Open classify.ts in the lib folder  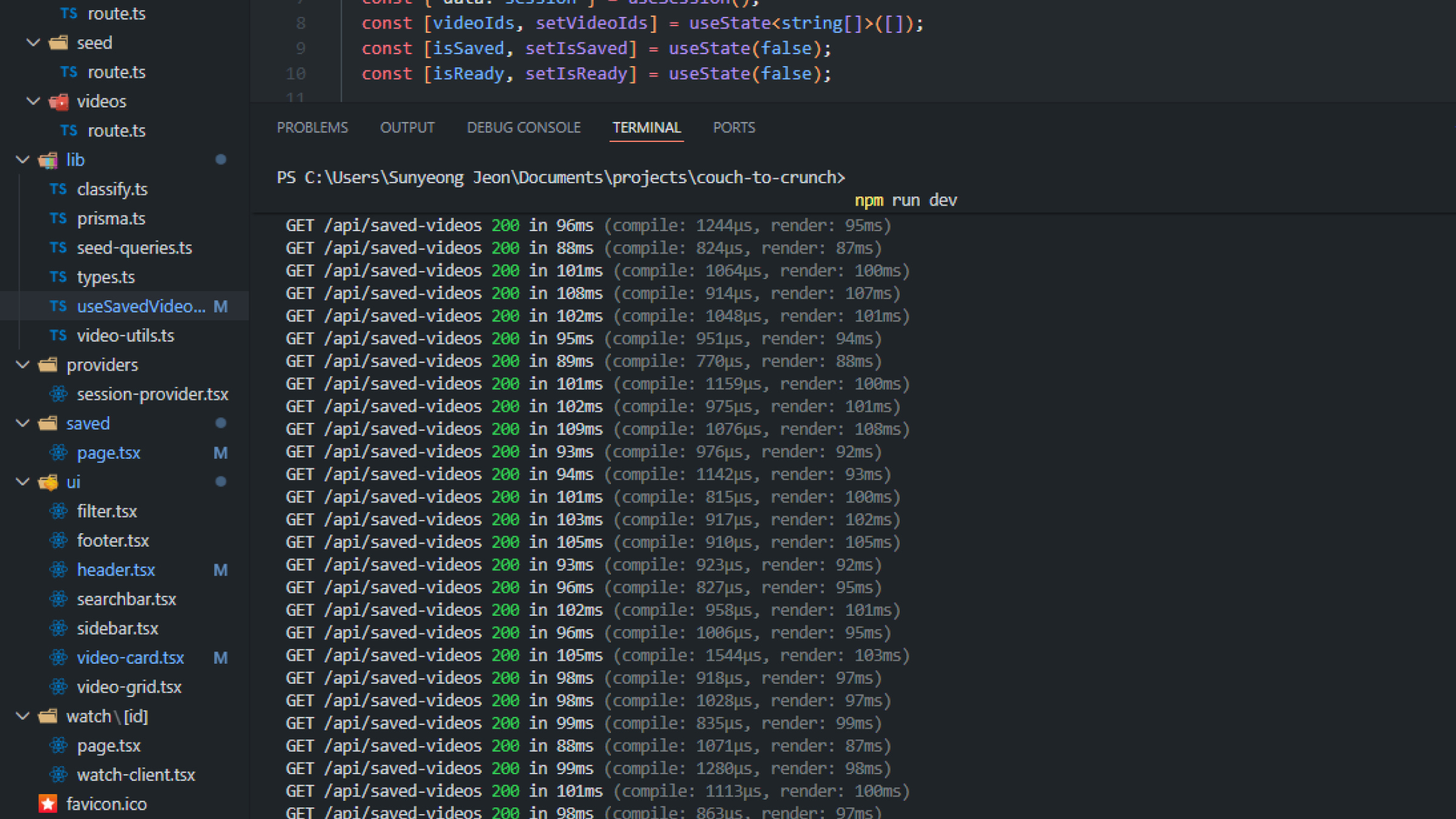[x=112, y=189]
